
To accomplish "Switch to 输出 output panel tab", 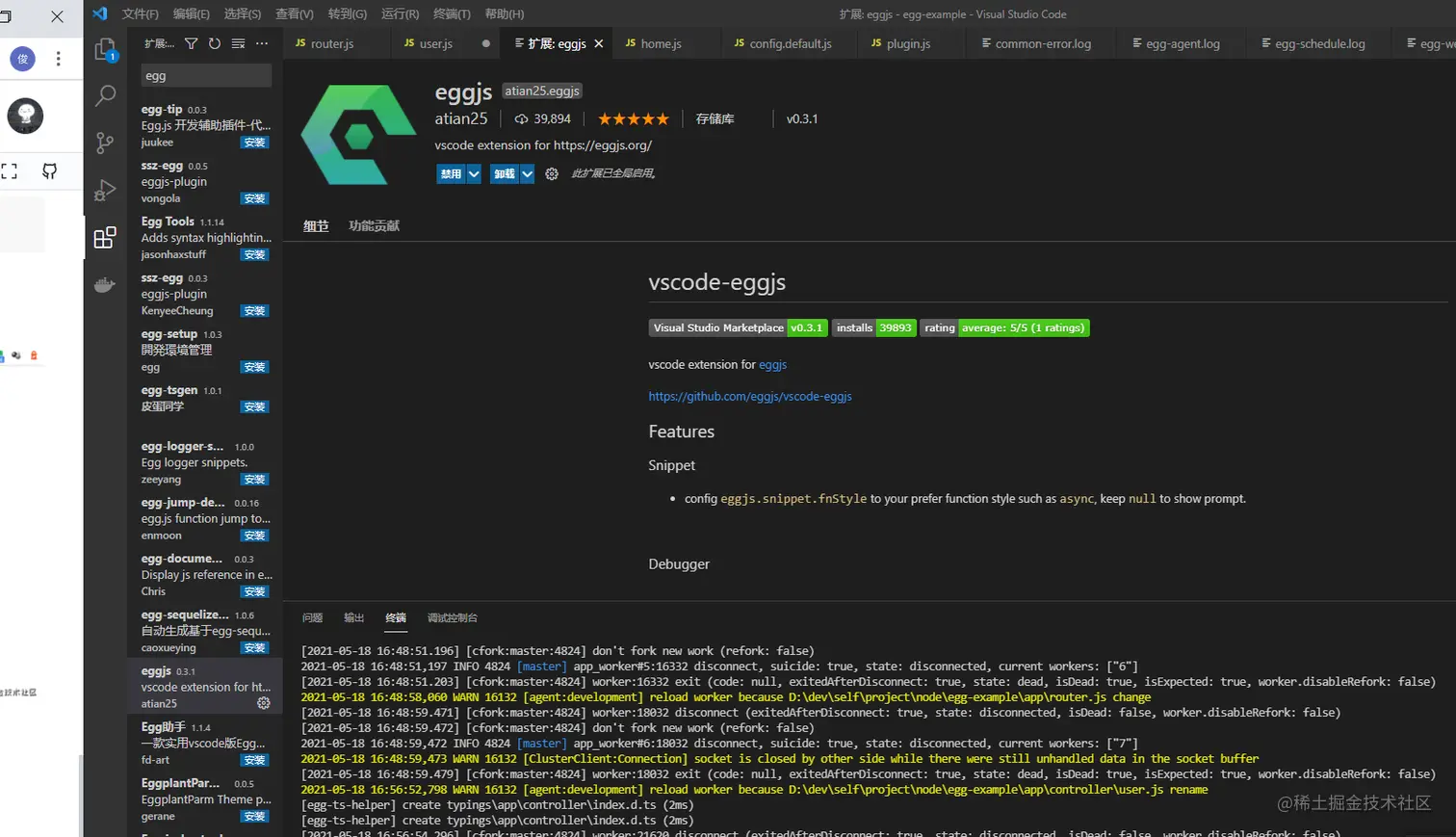I will pyautogui.click(x=354, y=618).
